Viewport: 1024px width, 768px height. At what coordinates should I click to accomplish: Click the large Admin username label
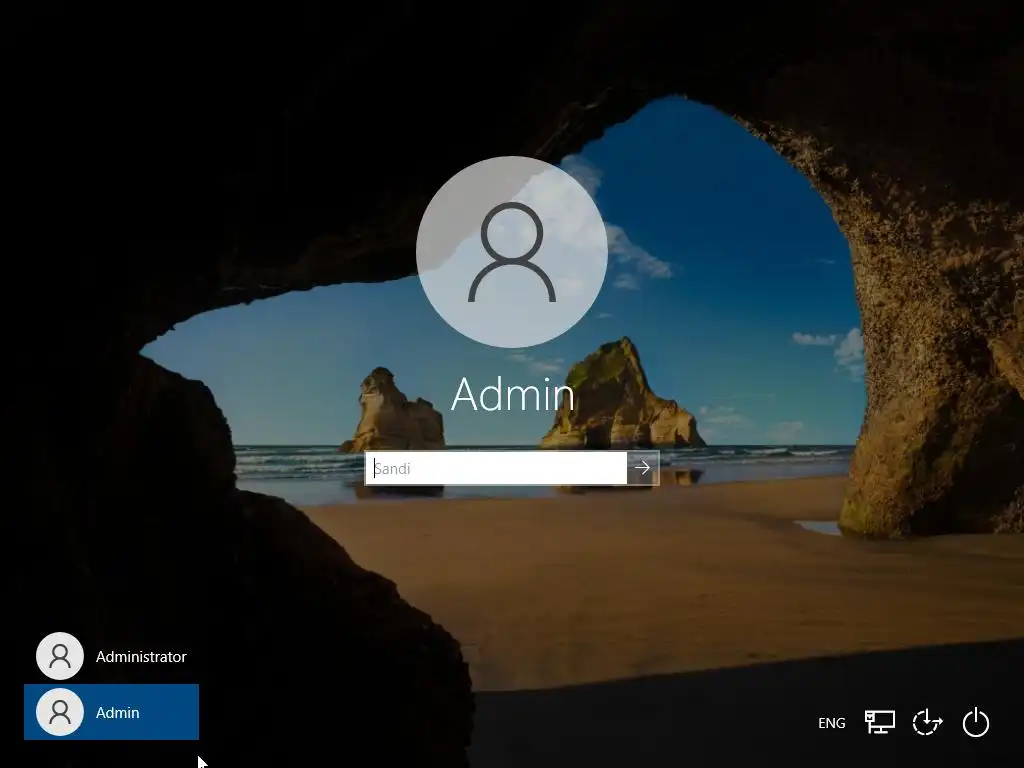coord(513,394)
